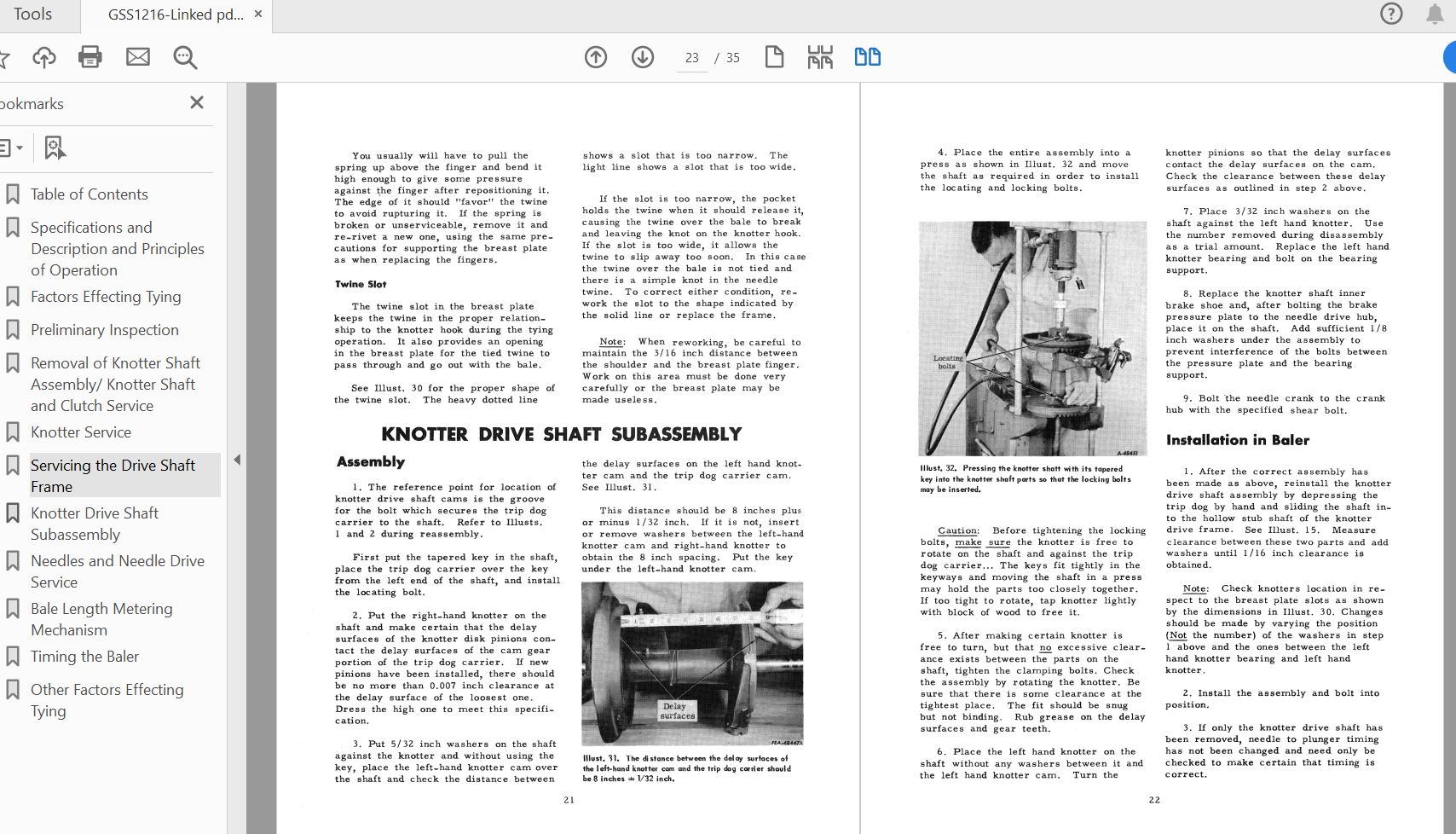Go to previous page arrow

(596, 57)
